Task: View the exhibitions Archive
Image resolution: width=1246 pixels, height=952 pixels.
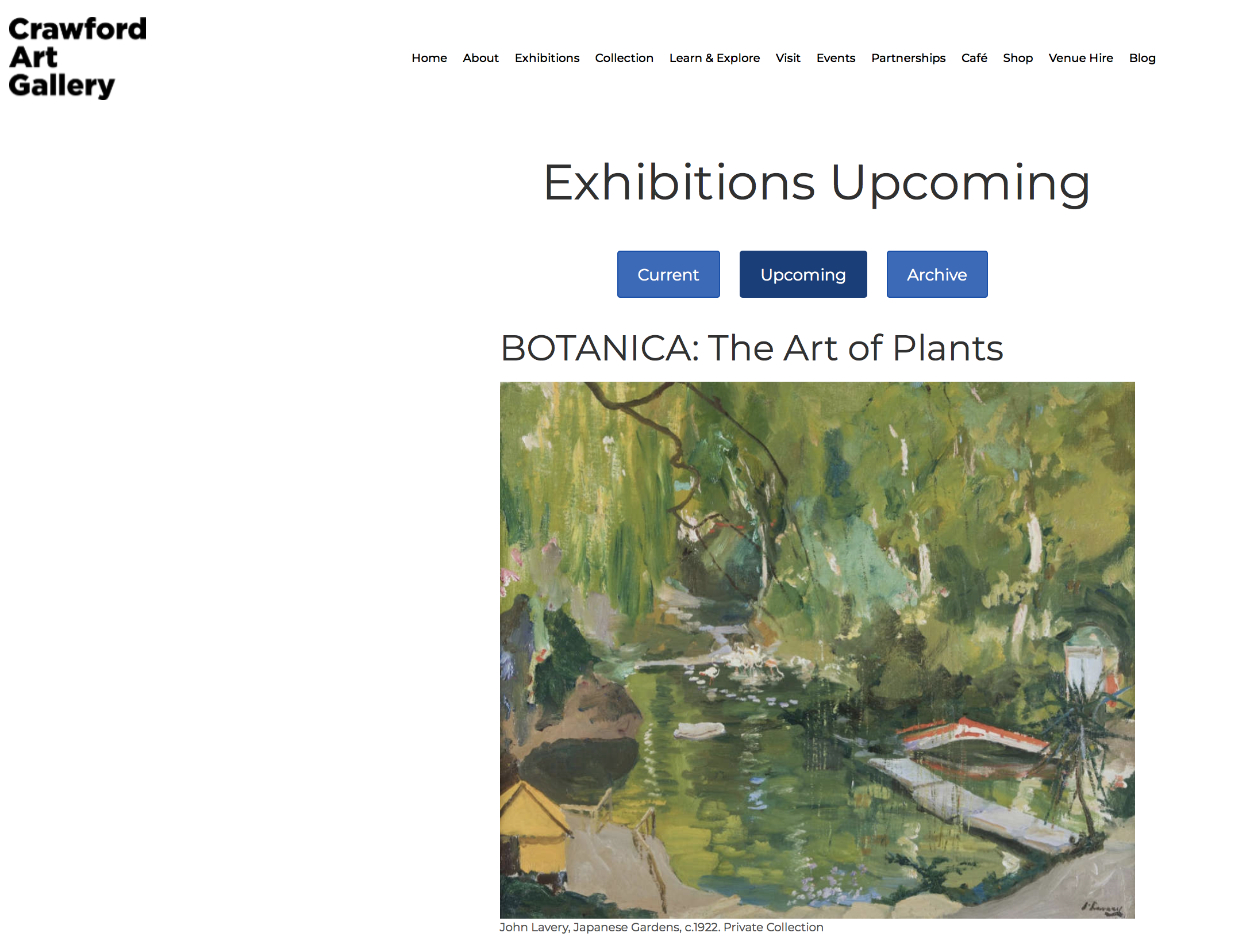Action: 937,274
